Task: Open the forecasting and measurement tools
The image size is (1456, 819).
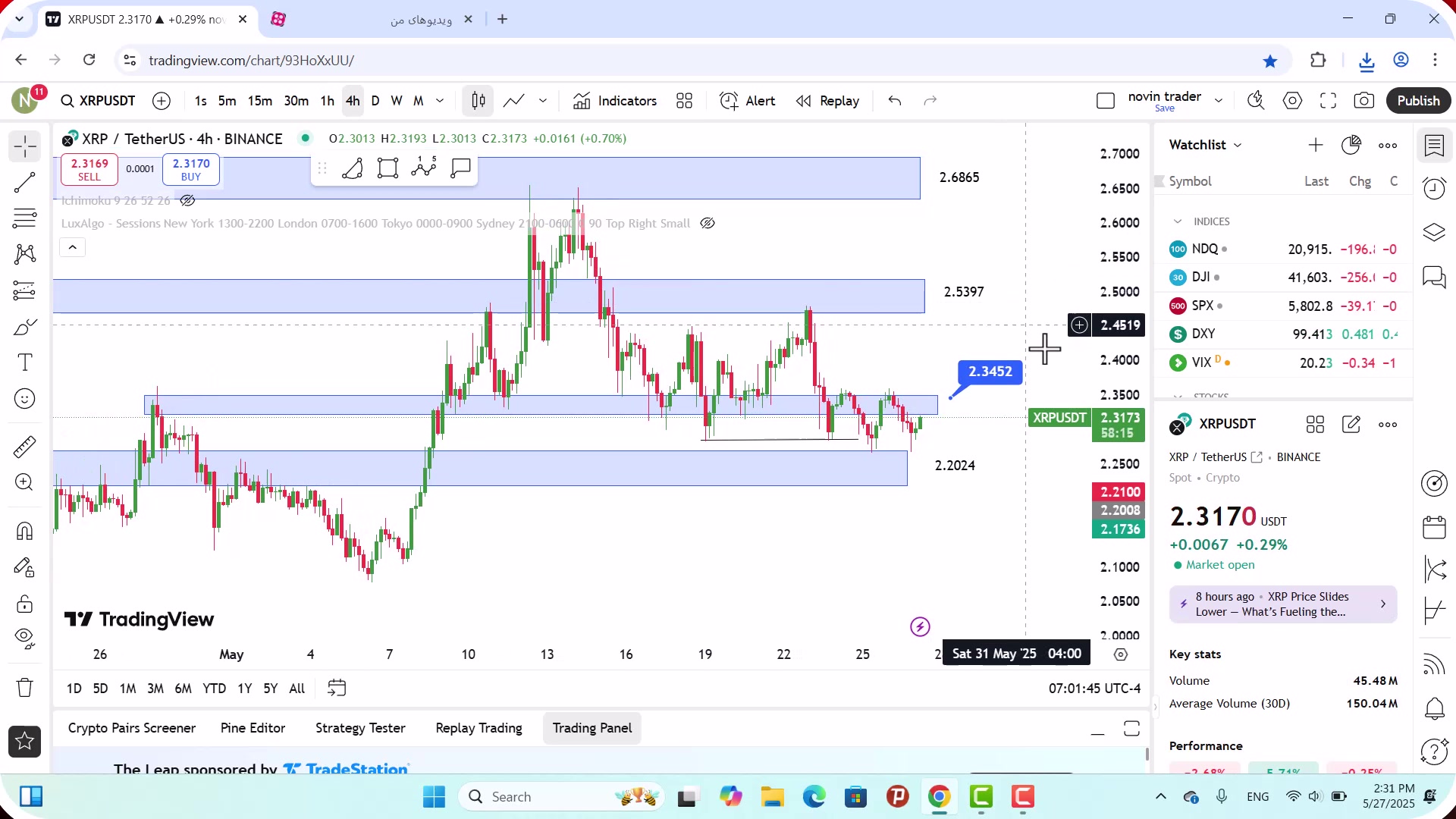Action: point(24,290)
